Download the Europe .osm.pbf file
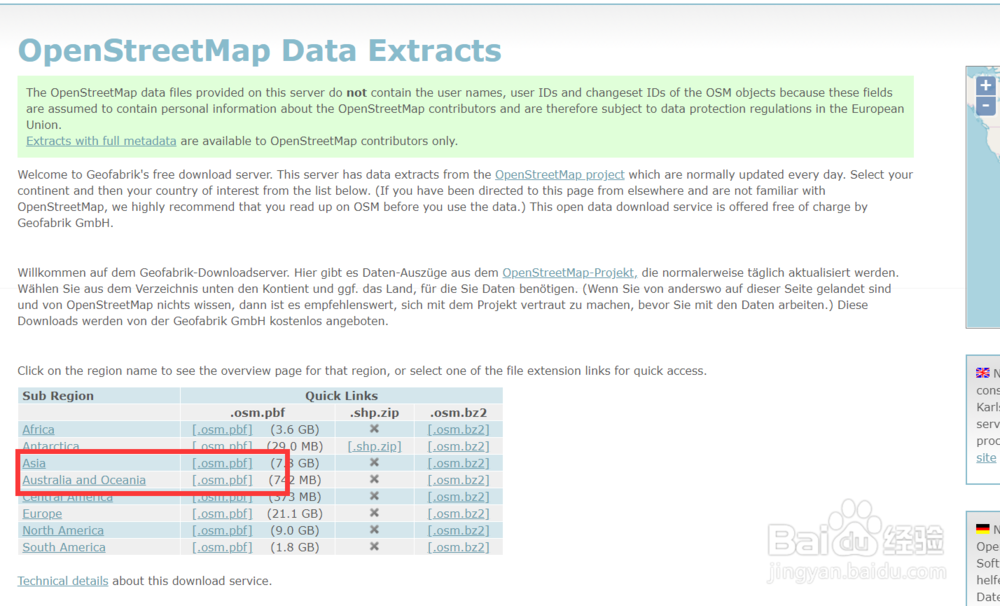Viewport: 1000px width, 606px height. click(x=222, y=514)
